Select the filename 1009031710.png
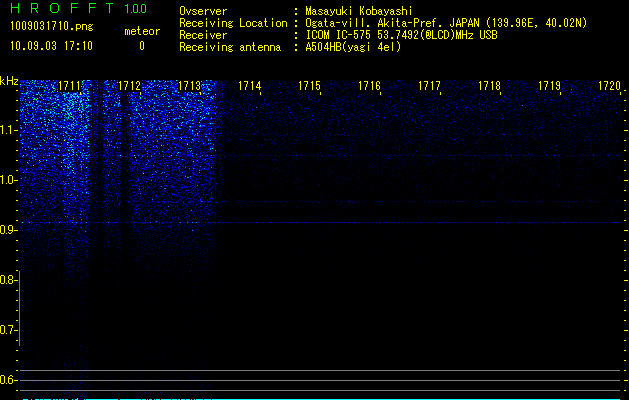This screenshot has height=400, width=629. (x=52, y=26)
